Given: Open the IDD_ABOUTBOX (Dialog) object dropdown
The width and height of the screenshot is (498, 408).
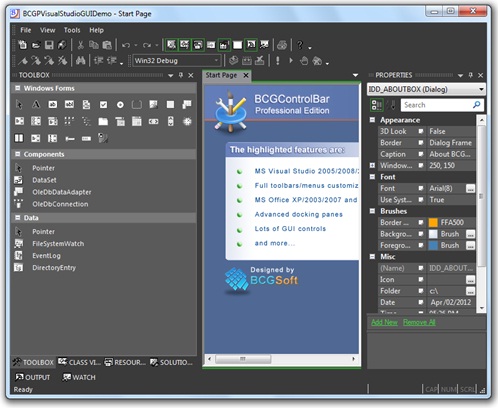Looking at the screenshot, I should (481, 89).
